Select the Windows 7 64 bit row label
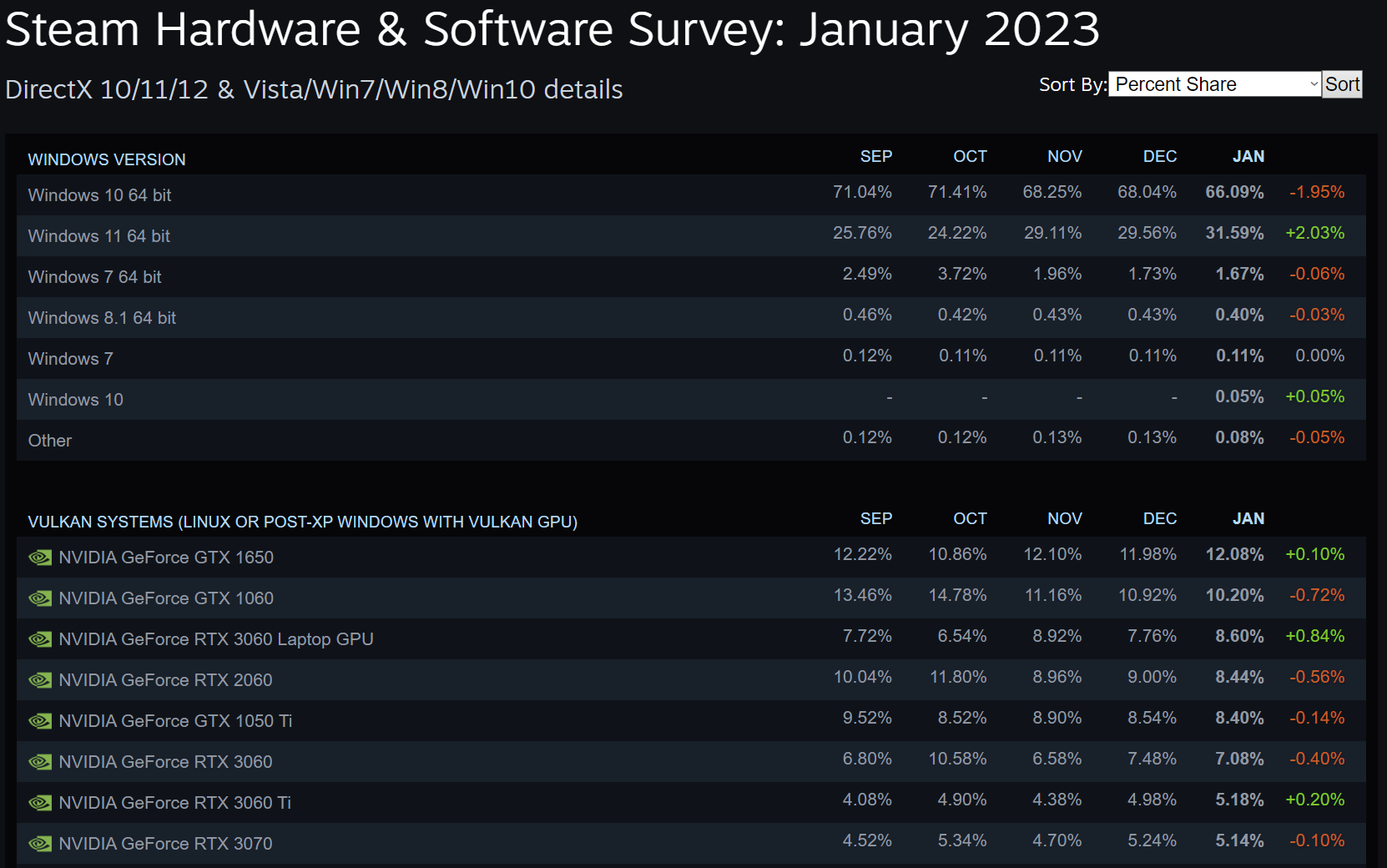 94,277
